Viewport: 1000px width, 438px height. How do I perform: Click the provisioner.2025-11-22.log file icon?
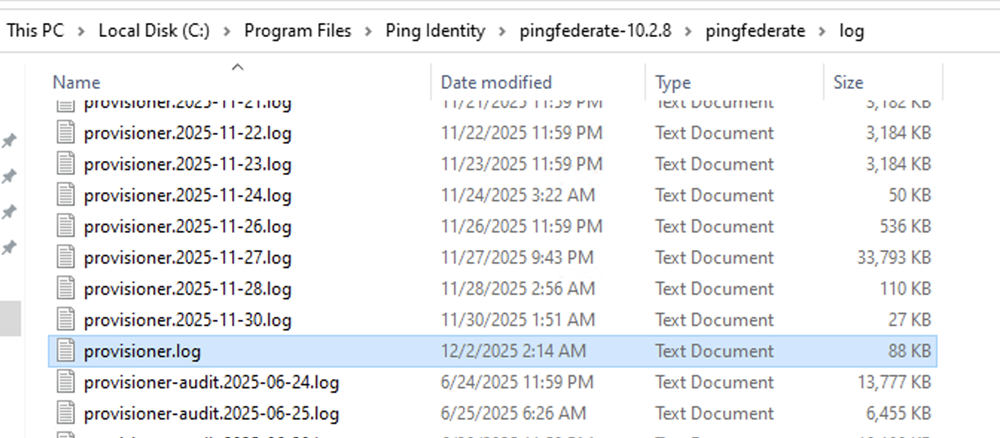[66, 133]
